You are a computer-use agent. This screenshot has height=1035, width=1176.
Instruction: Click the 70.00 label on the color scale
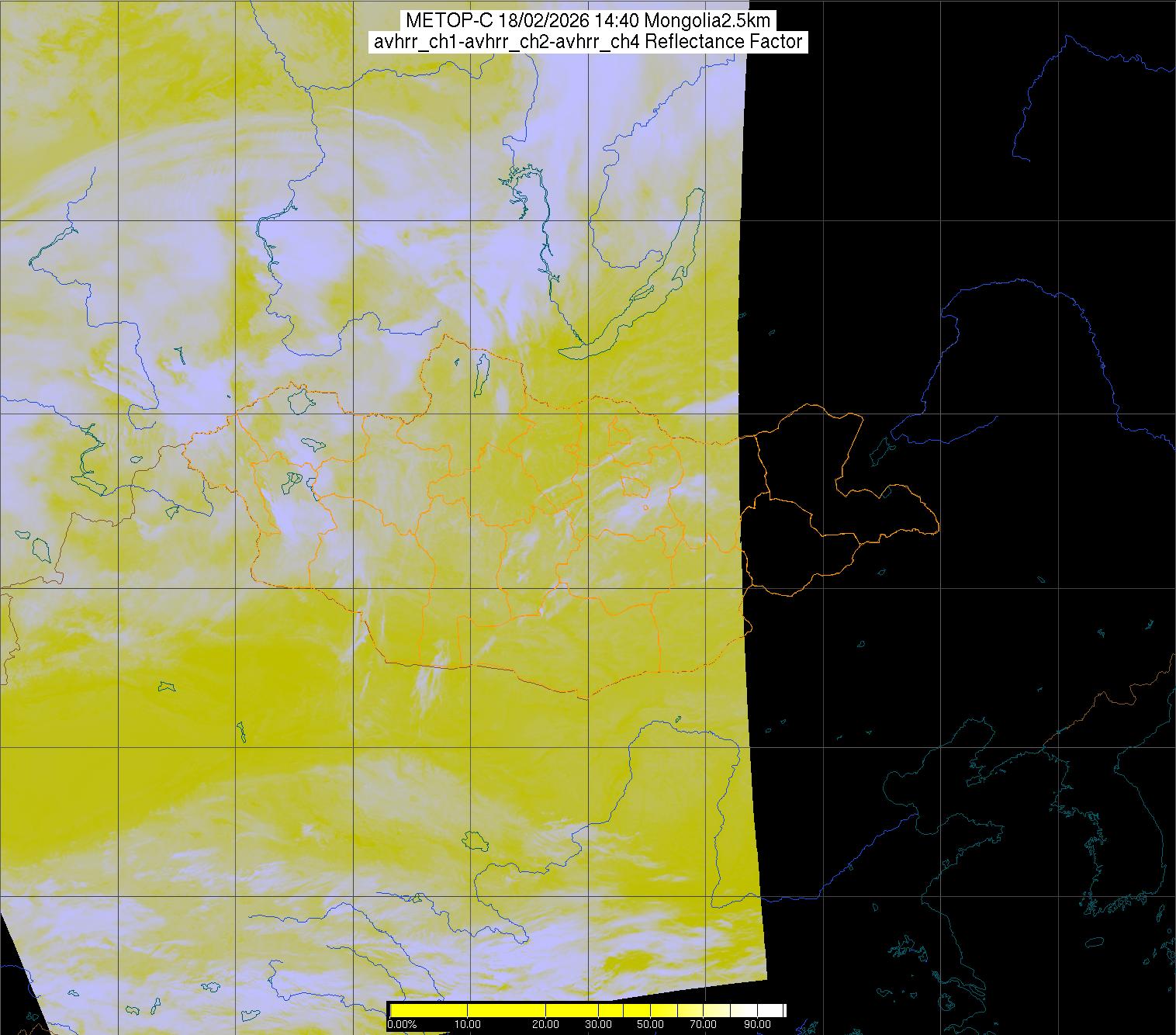point(703,1025)
